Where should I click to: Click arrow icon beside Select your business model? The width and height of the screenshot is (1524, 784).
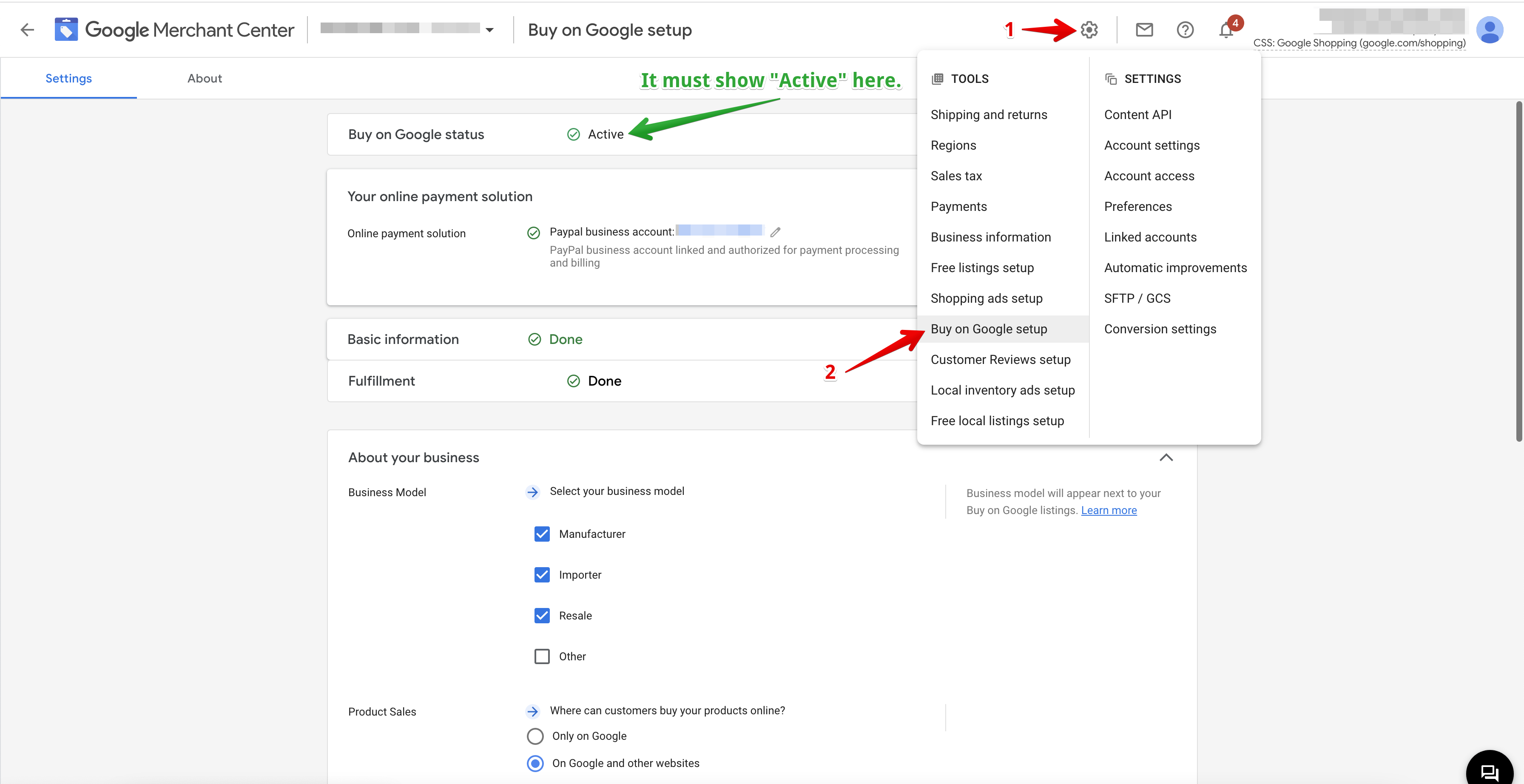click(532, 492)
